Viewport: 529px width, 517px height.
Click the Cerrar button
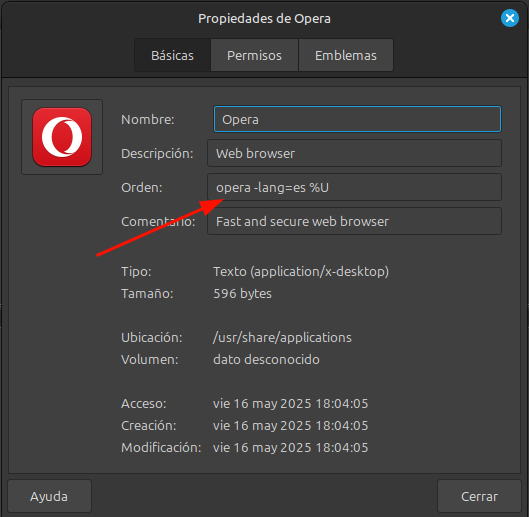click(479, 496)
